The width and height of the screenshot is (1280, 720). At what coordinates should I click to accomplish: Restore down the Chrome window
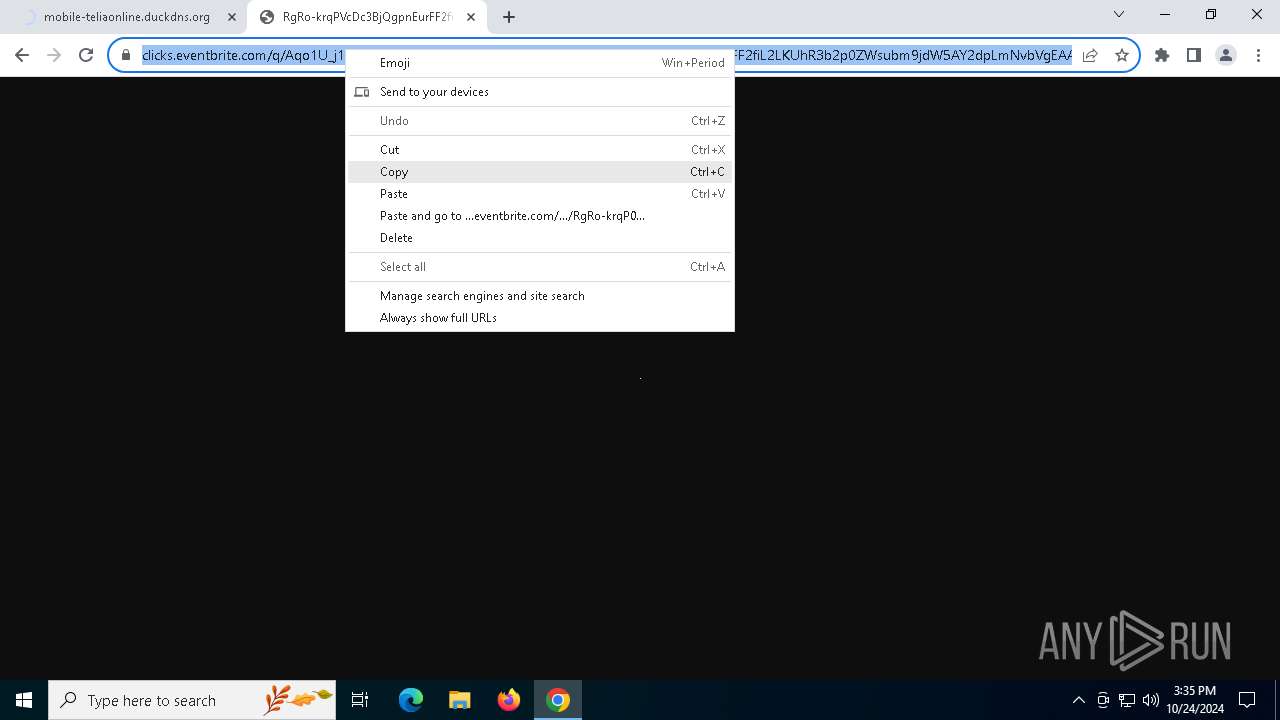(1211, 14)
